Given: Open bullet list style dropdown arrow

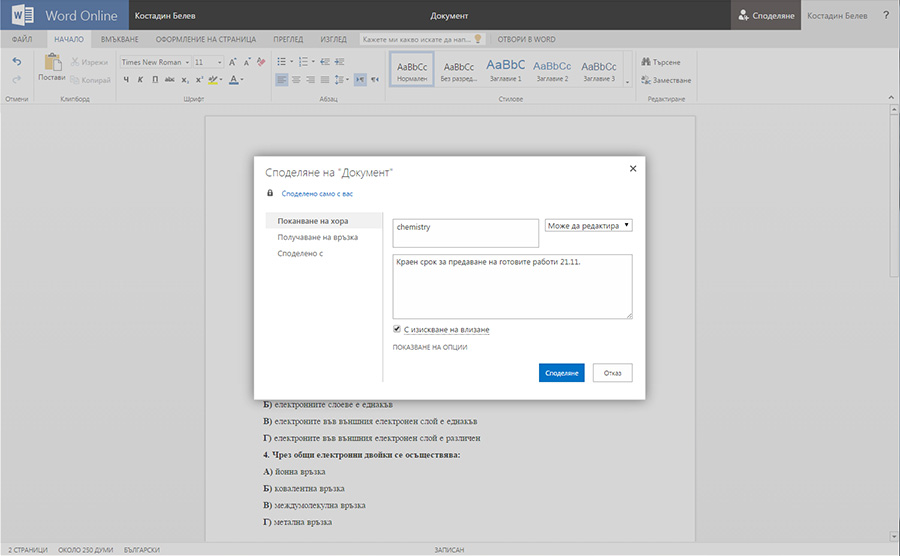Looking at the screenshot, I should [292, 62].
